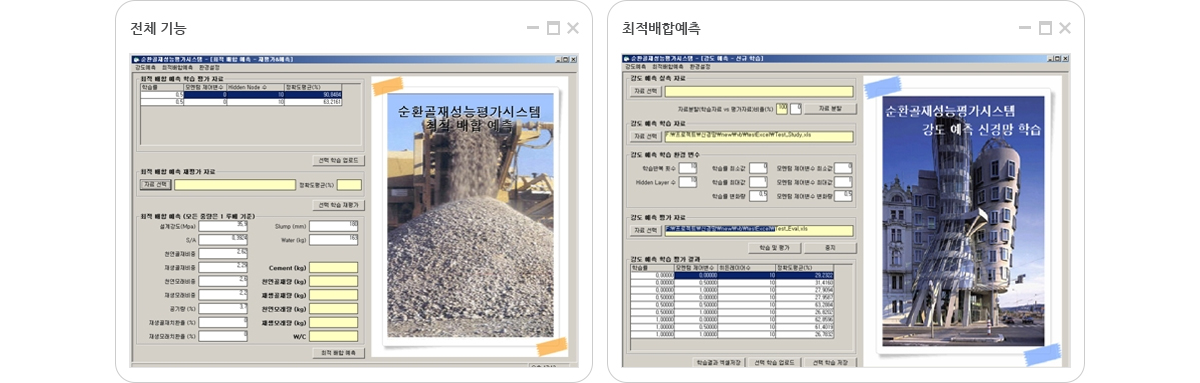Focus the 천연골재비중 input field
1200x383 pixels.
pyautogui.click(x=223, y=253)
